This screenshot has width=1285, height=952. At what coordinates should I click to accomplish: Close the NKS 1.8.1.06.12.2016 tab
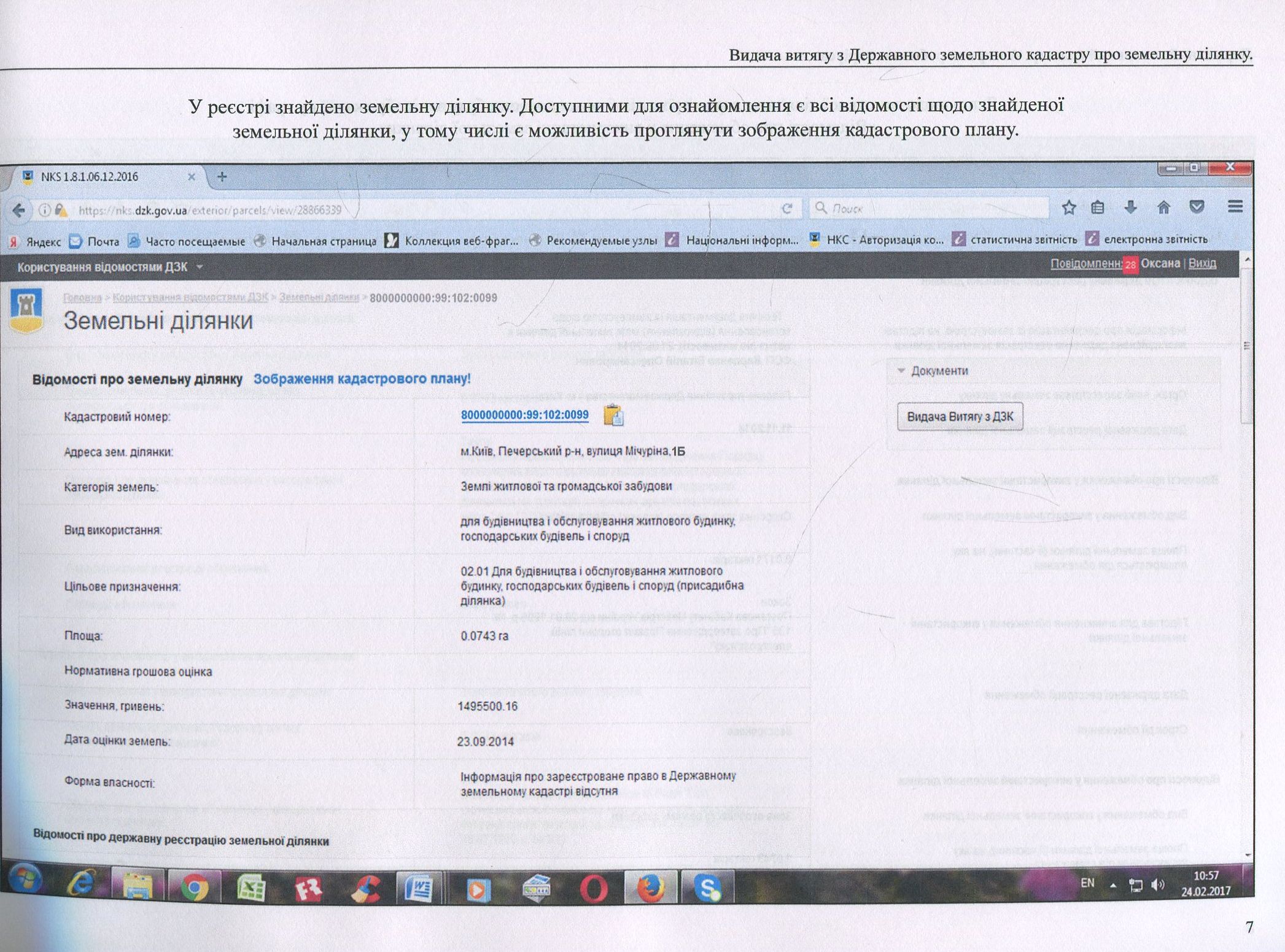[191, 177]
